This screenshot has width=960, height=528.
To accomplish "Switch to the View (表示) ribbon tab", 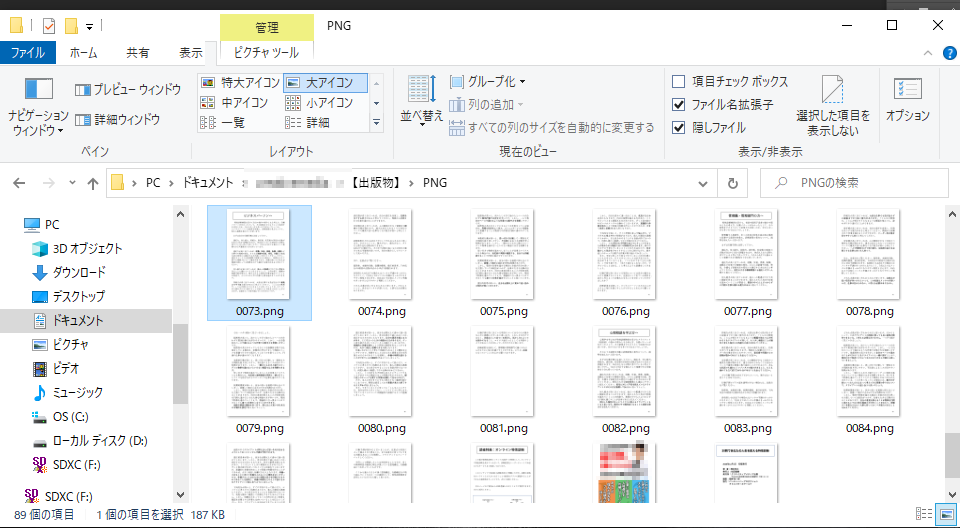I will click(190, 53).
